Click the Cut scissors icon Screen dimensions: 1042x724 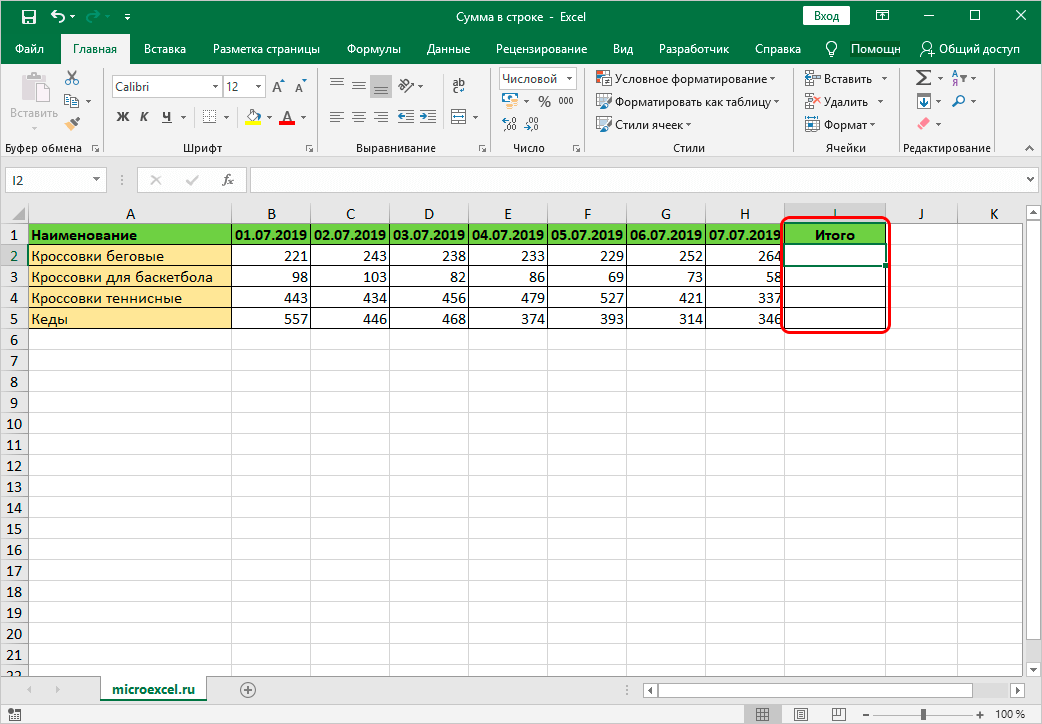coord(72,78)
